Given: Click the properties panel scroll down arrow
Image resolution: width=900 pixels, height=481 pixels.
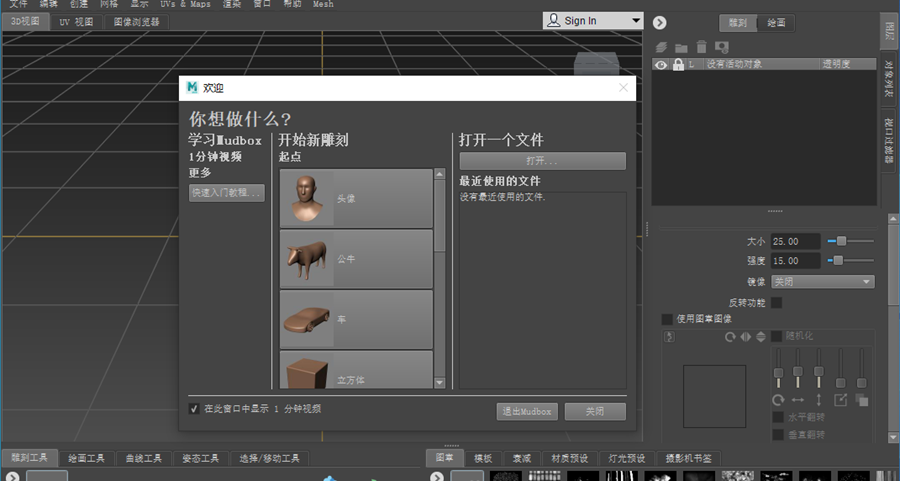Looking at the screenshot, I should point(893,437).
